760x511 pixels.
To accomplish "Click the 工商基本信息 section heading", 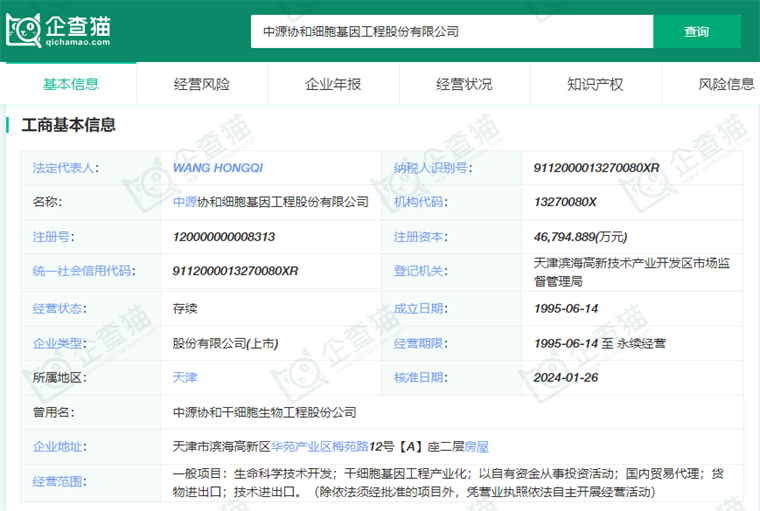I will (68, 125).
